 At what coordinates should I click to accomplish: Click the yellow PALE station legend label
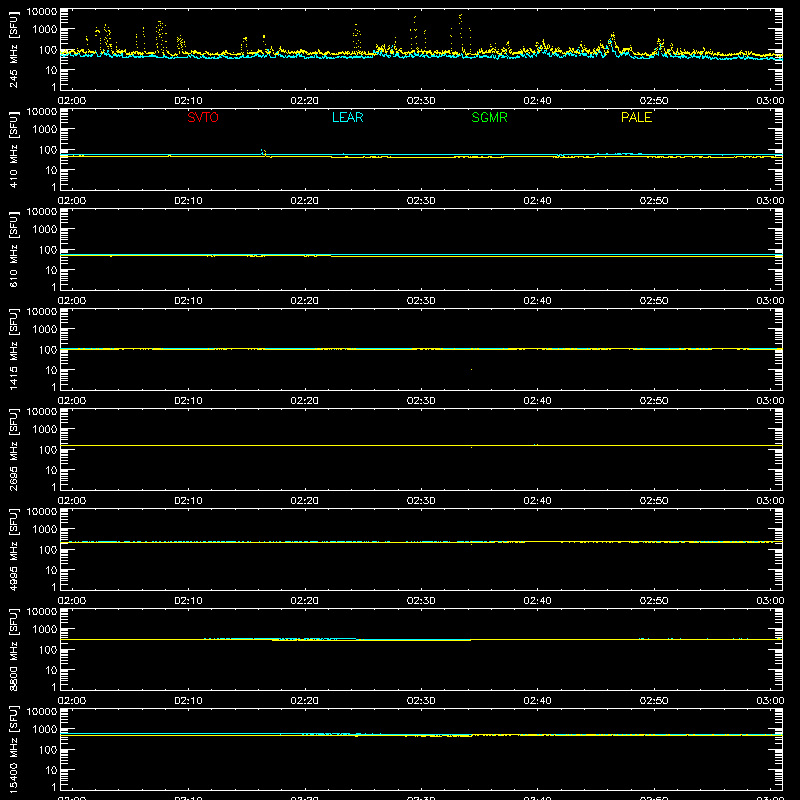(636, 117)
